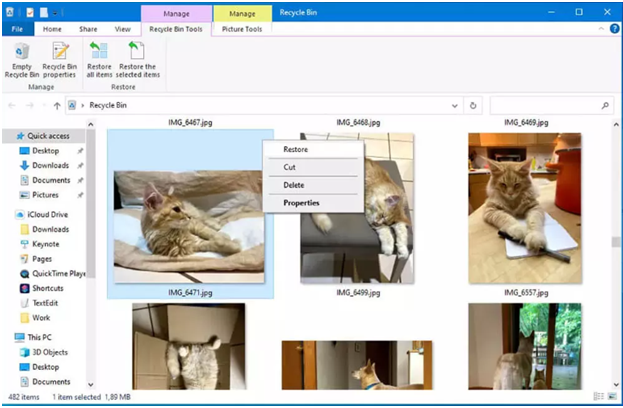
Task: Switch to details view in status bar
Action: (598, 397)
